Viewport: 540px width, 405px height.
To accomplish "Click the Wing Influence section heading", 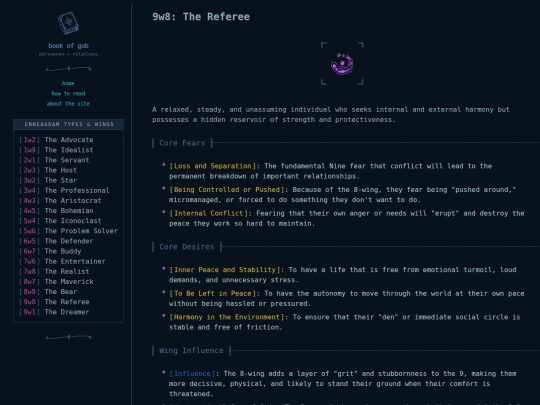I will (x=191, y=351).
